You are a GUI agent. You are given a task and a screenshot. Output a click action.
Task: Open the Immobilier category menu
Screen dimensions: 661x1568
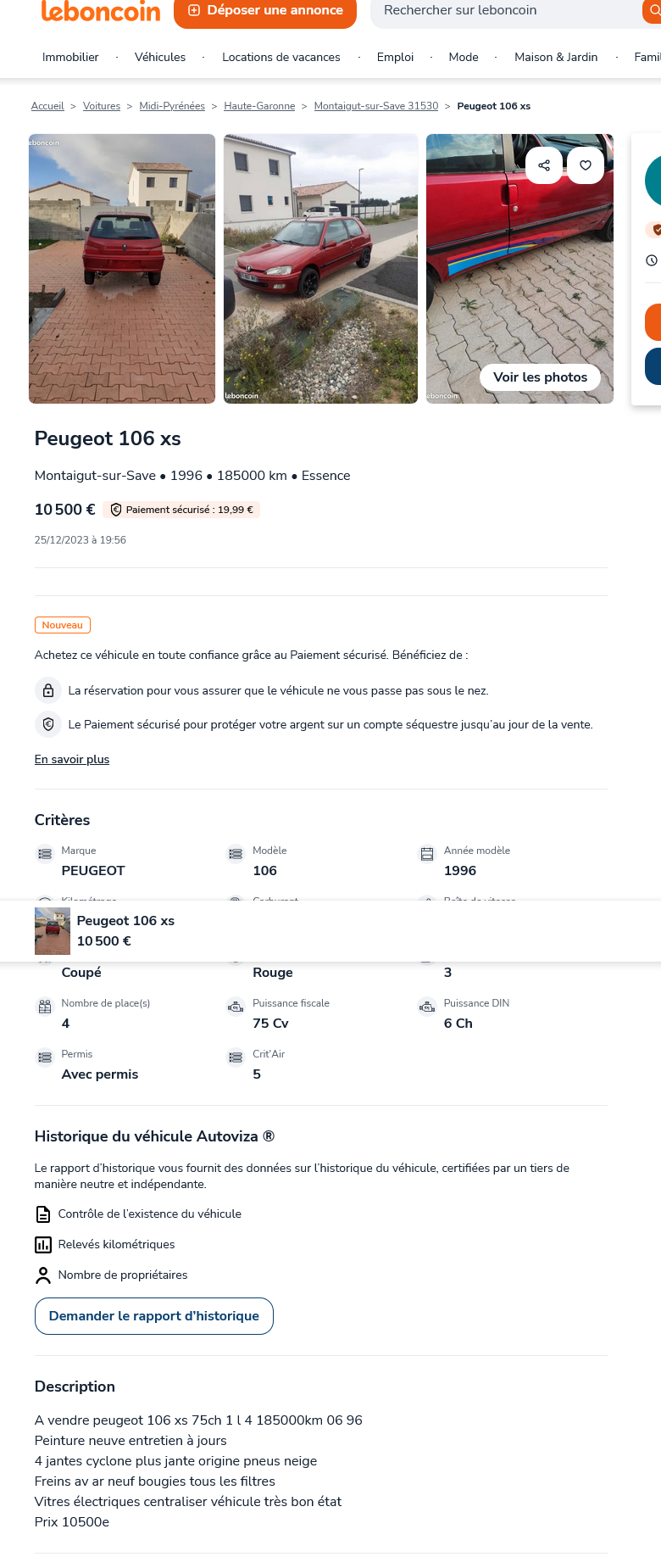(70, 57)
